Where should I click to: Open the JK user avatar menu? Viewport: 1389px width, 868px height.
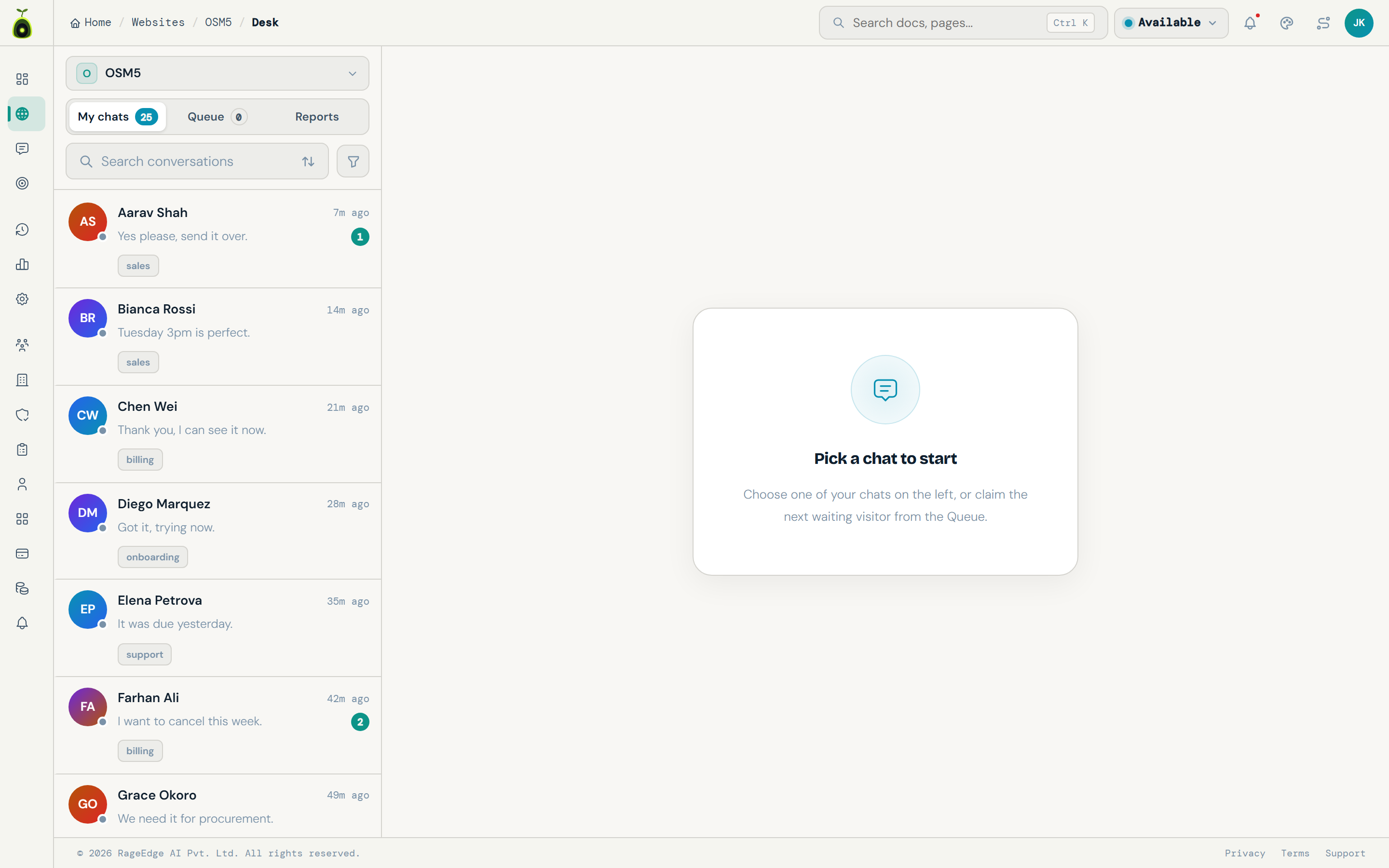[x=1359, y=23]
